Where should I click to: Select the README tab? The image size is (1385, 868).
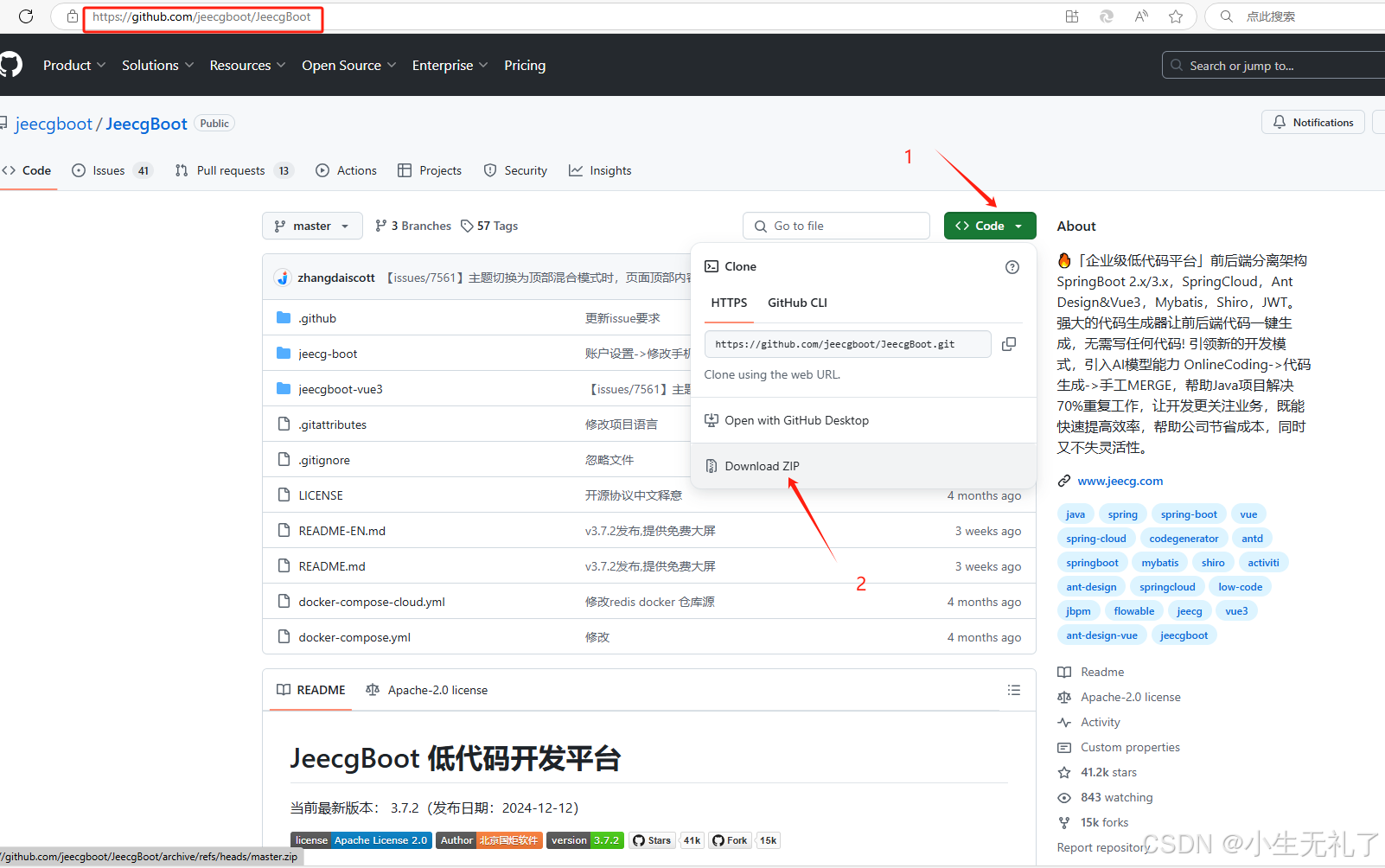pos(310,690)
